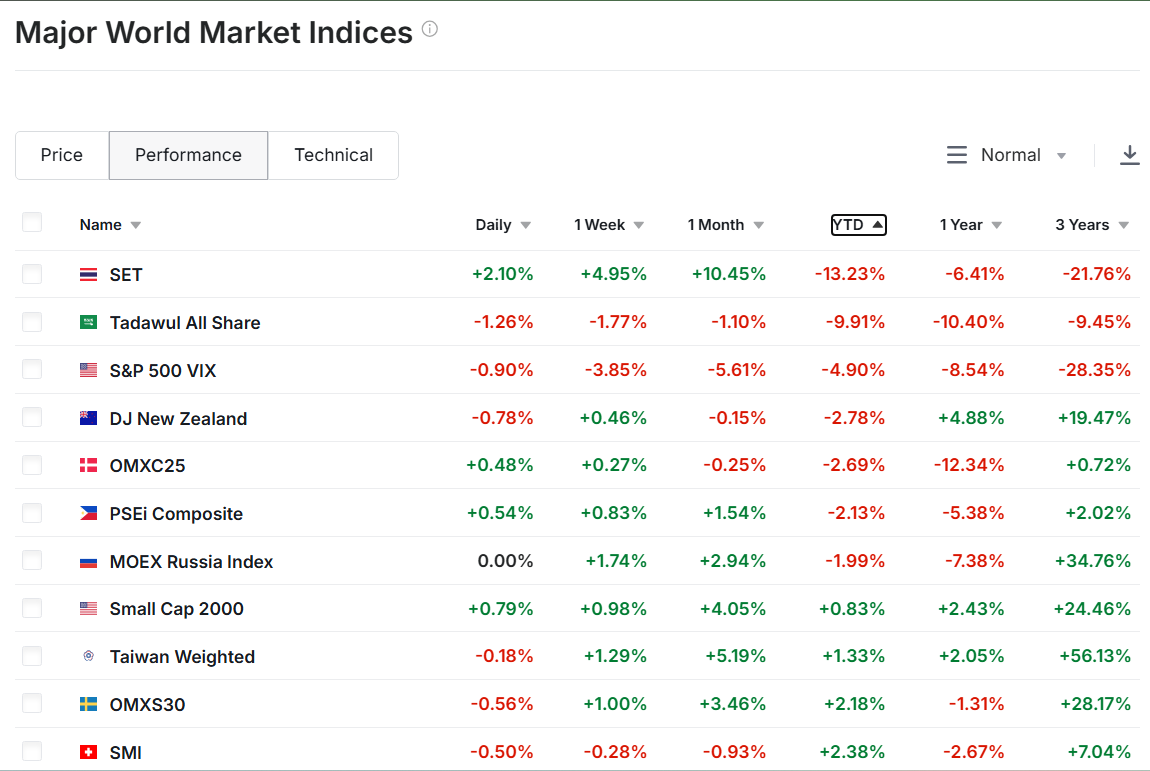Open the OMXC25 index link

[147, 466]
